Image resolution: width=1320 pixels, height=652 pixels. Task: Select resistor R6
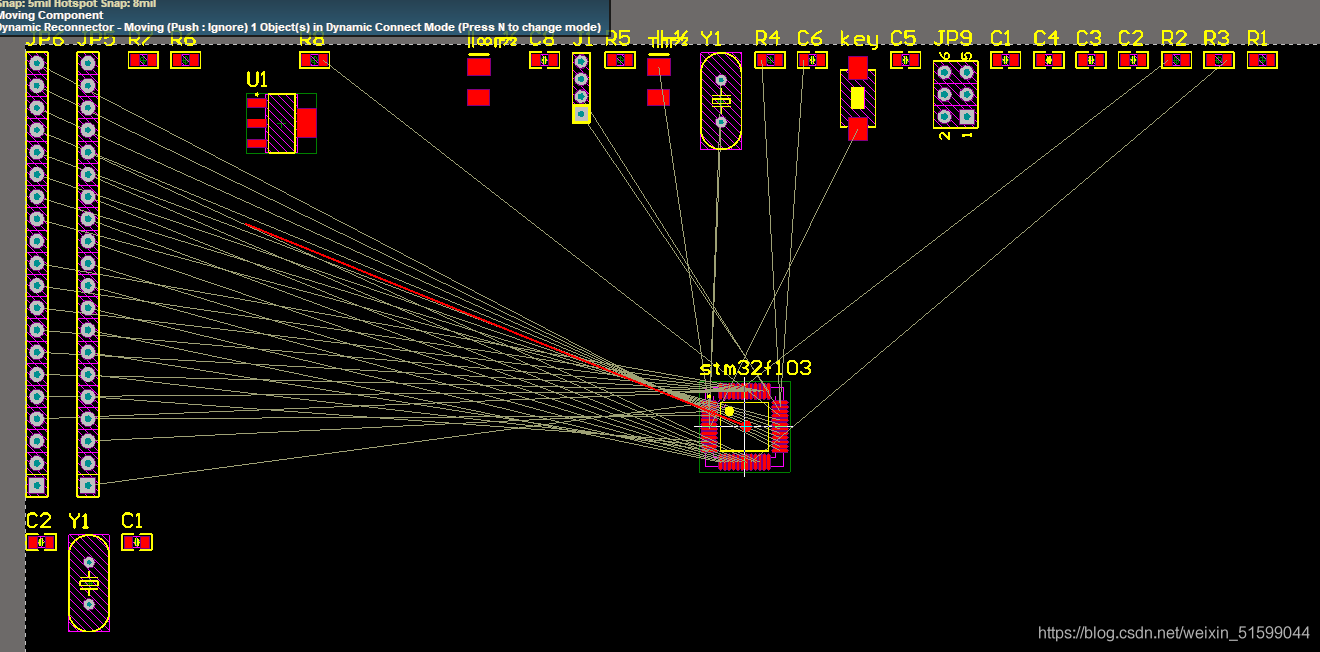[x=185, y=60]
